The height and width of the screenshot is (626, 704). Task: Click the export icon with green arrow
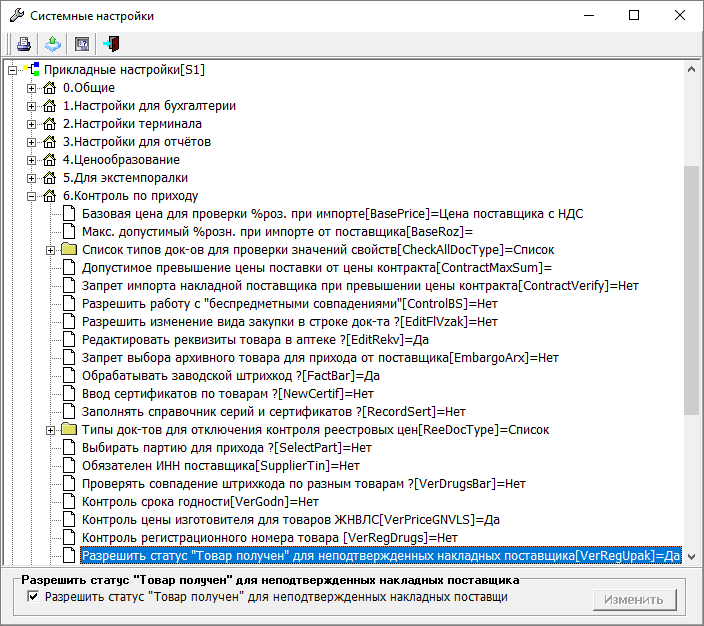click(x=52, y=44)
